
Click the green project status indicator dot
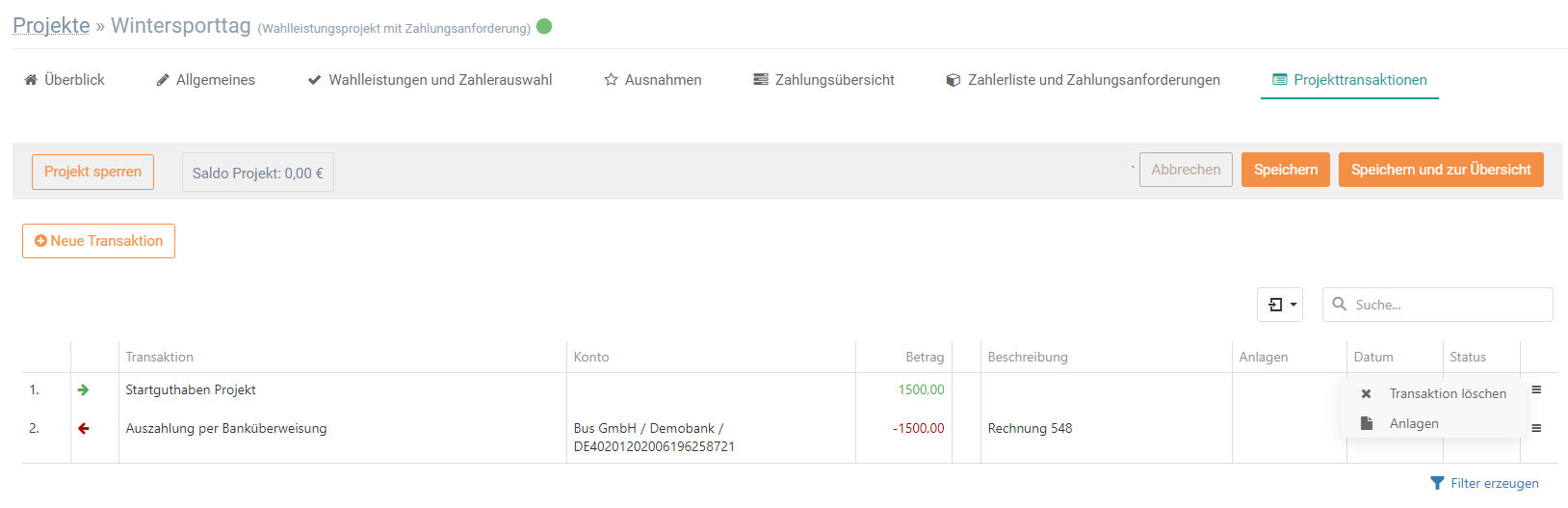[x=544, y=26]
